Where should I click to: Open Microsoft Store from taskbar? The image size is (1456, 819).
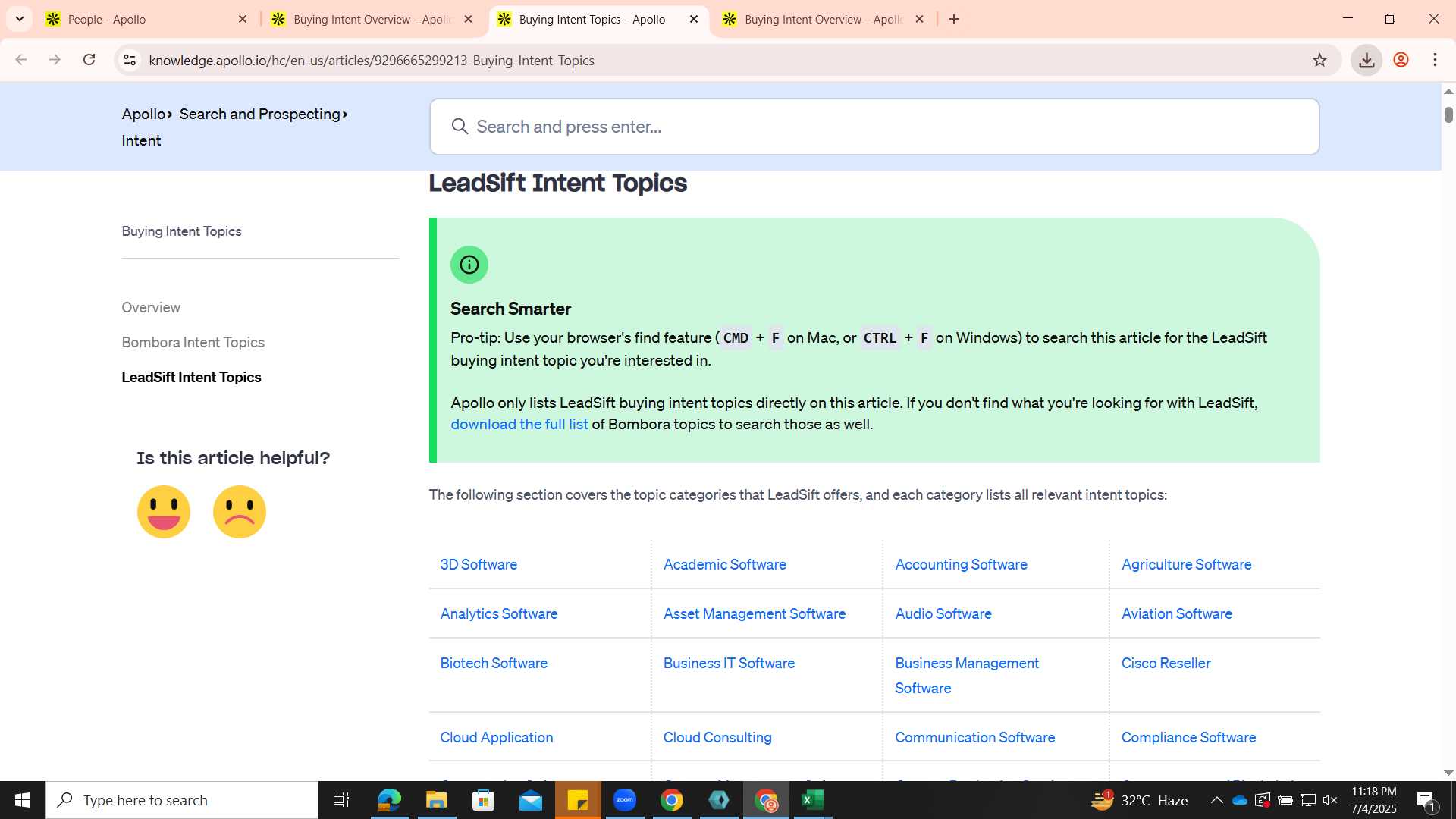click(x=483, y=800)
